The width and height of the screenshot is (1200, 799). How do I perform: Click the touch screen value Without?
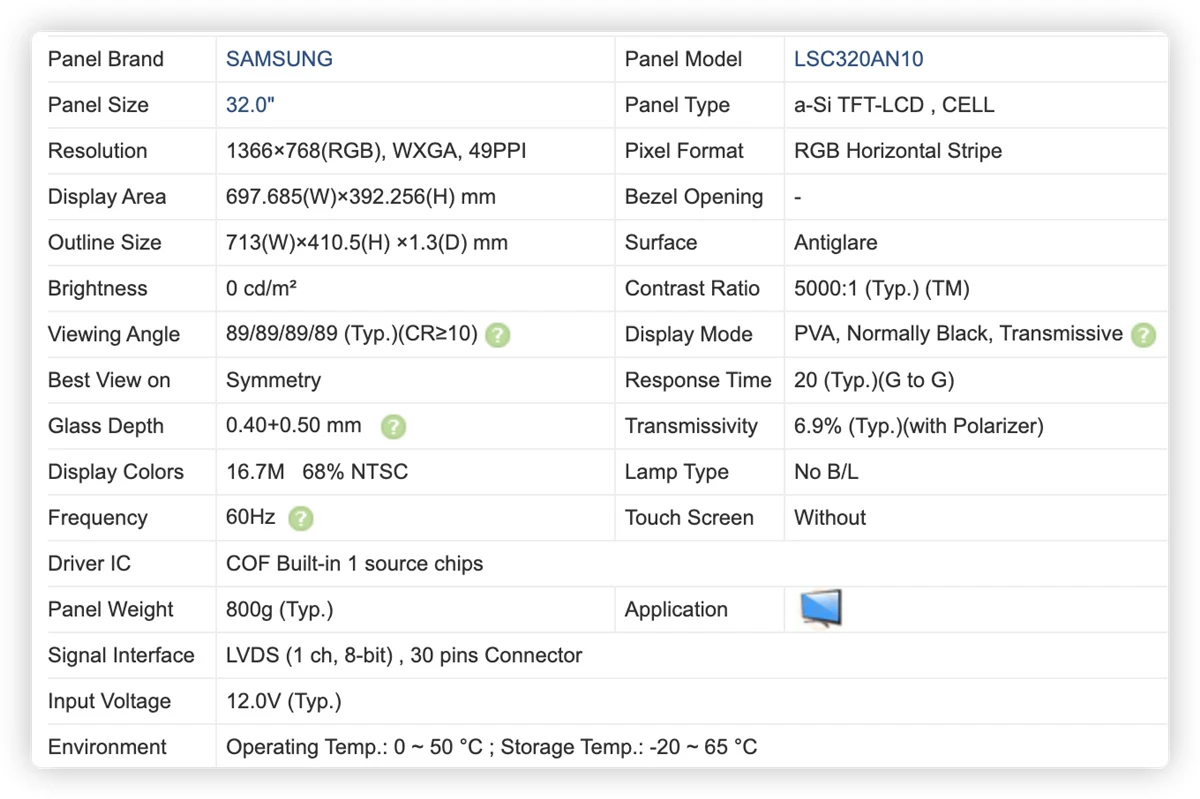(830, 518)
